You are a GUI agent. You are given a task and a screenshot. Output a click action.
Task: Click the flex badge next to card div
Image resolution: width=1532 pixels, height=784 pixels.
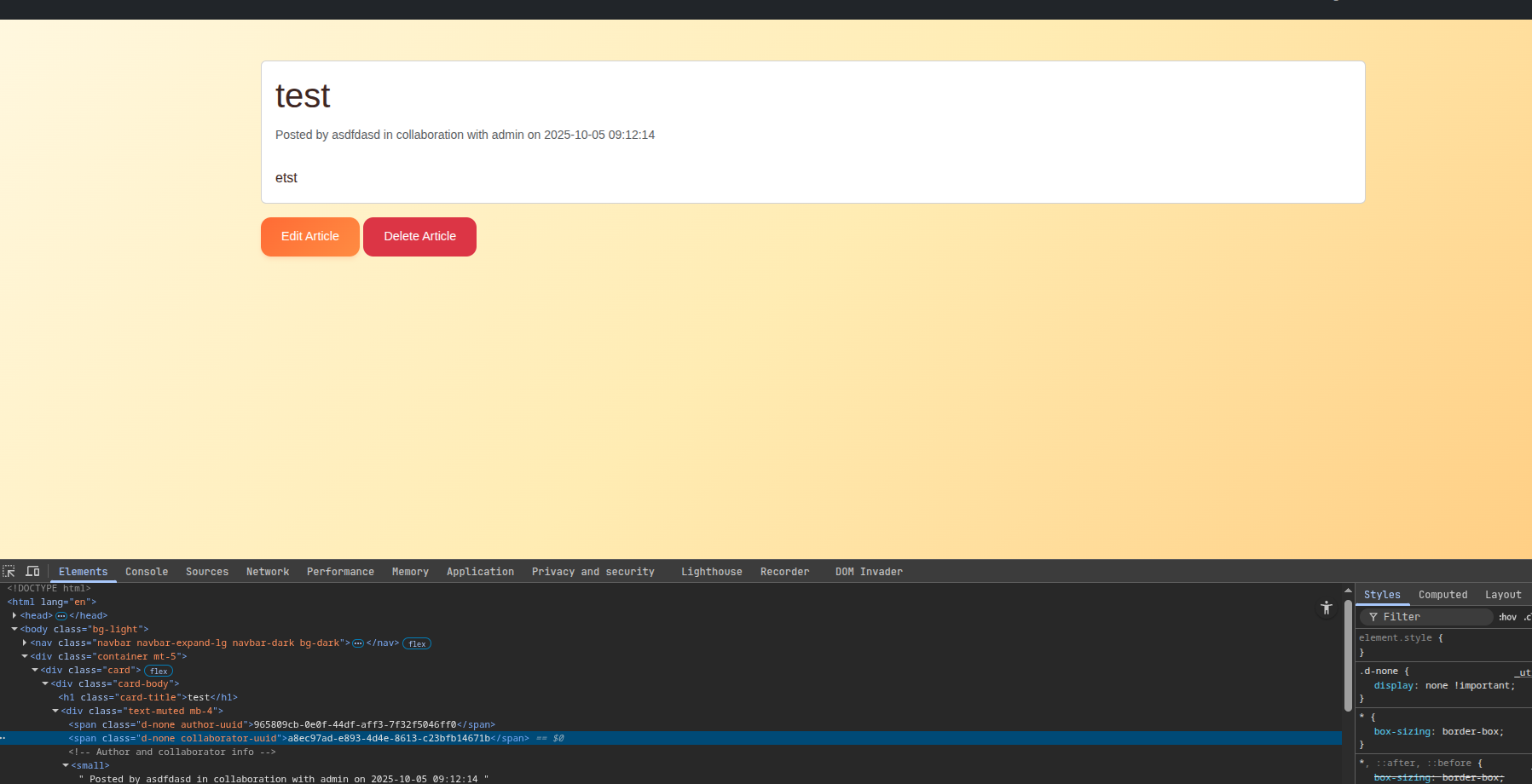(x=159, y=671)
